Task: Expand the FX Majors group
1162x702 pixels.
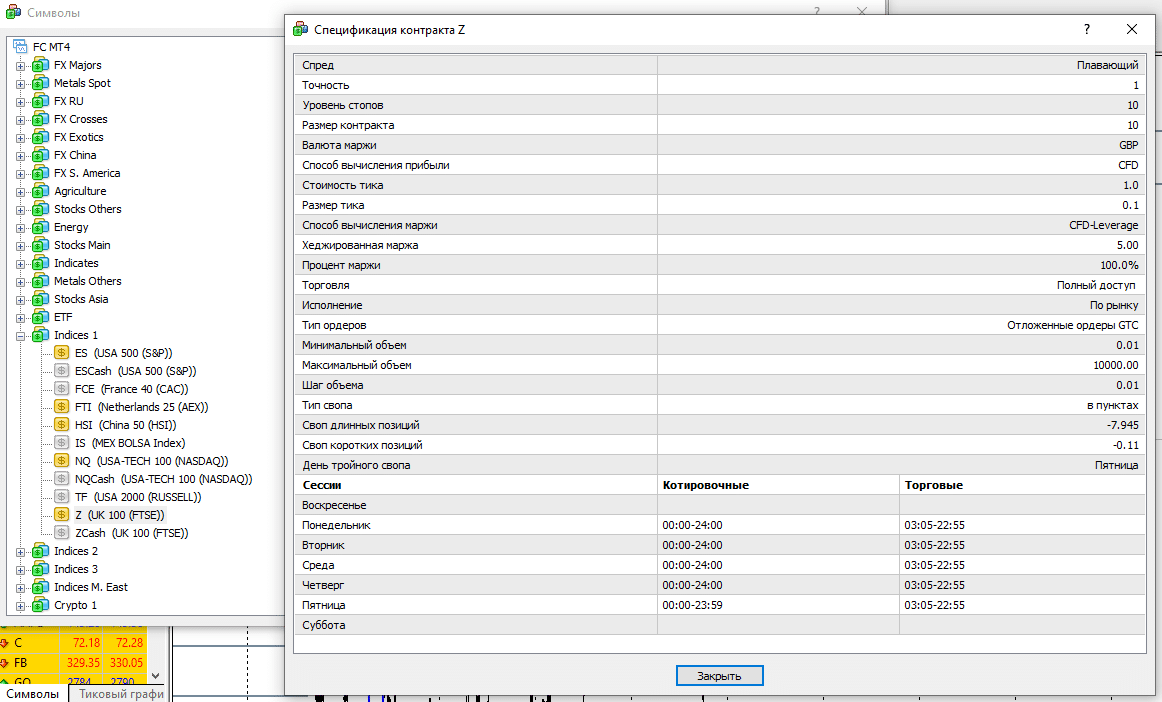Action: click(20, 66)
